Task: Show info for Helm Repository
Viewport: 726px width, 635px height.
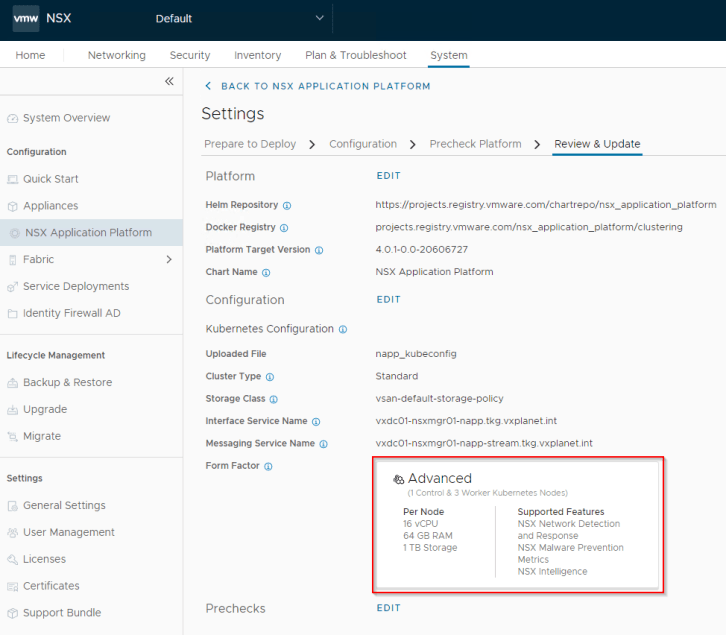Action: point(287,206)
